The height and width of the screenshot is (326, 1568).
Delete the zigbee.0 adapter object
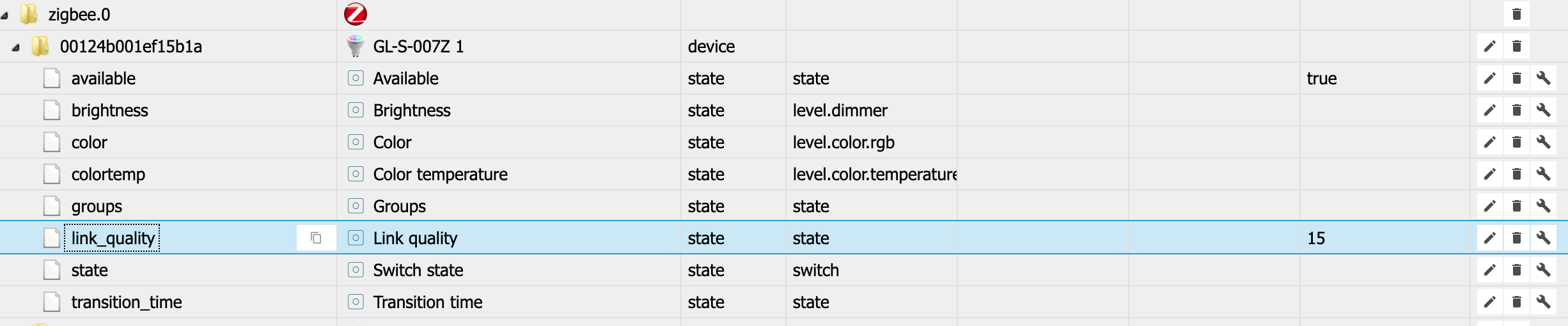1516,14
